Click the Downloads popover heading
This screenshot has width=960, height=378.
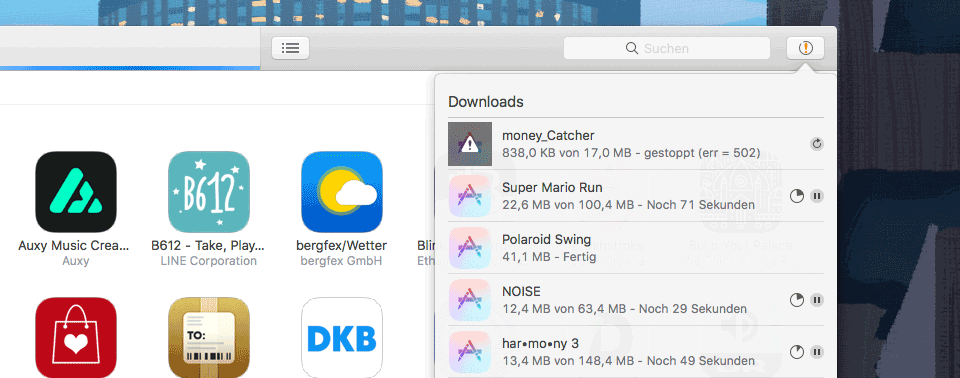tap(486, 102)
